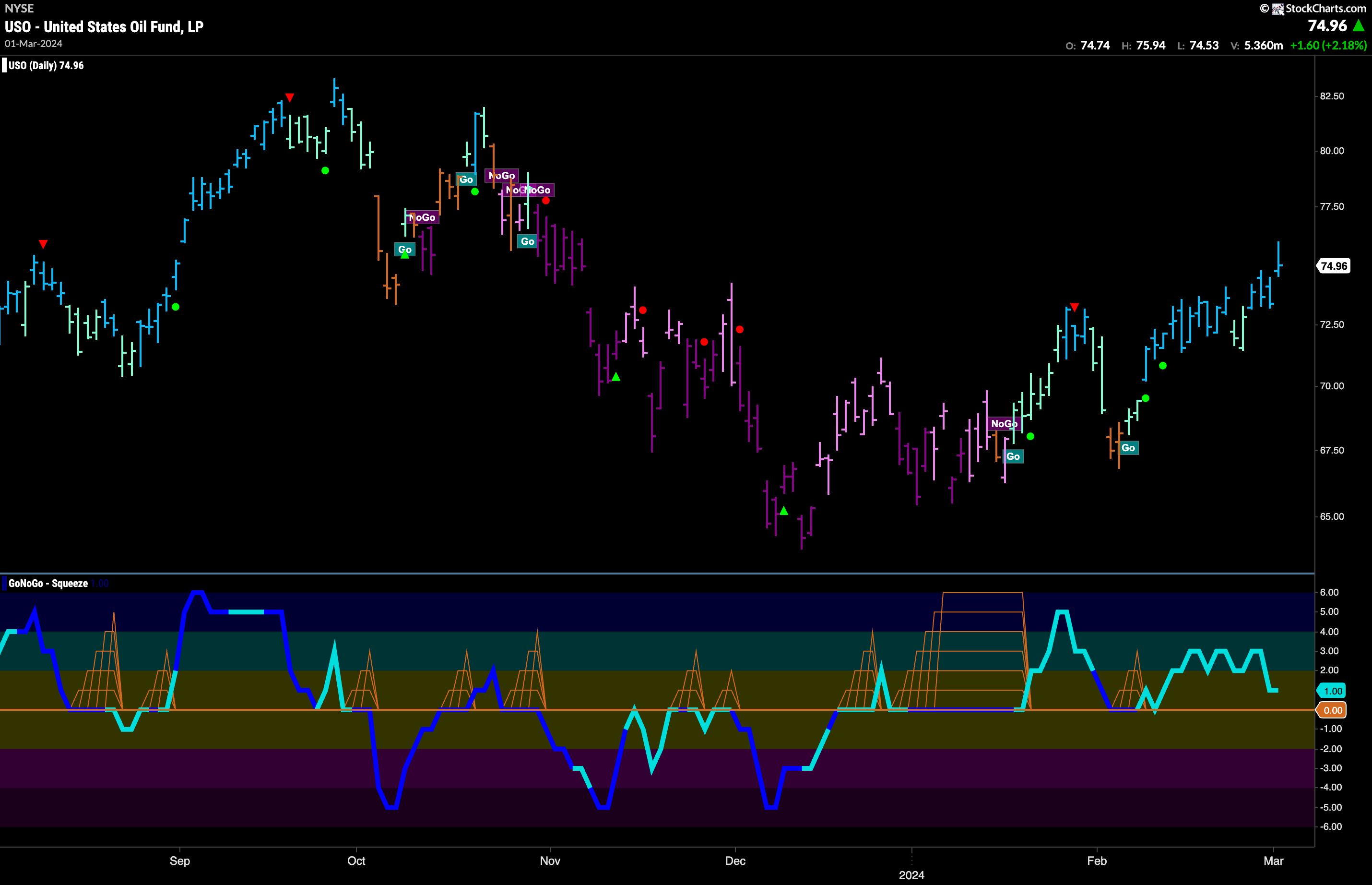Click the green circle below the late-September bars
Viewport: 1372px width, 885px height.
click(x=325, y=170)
